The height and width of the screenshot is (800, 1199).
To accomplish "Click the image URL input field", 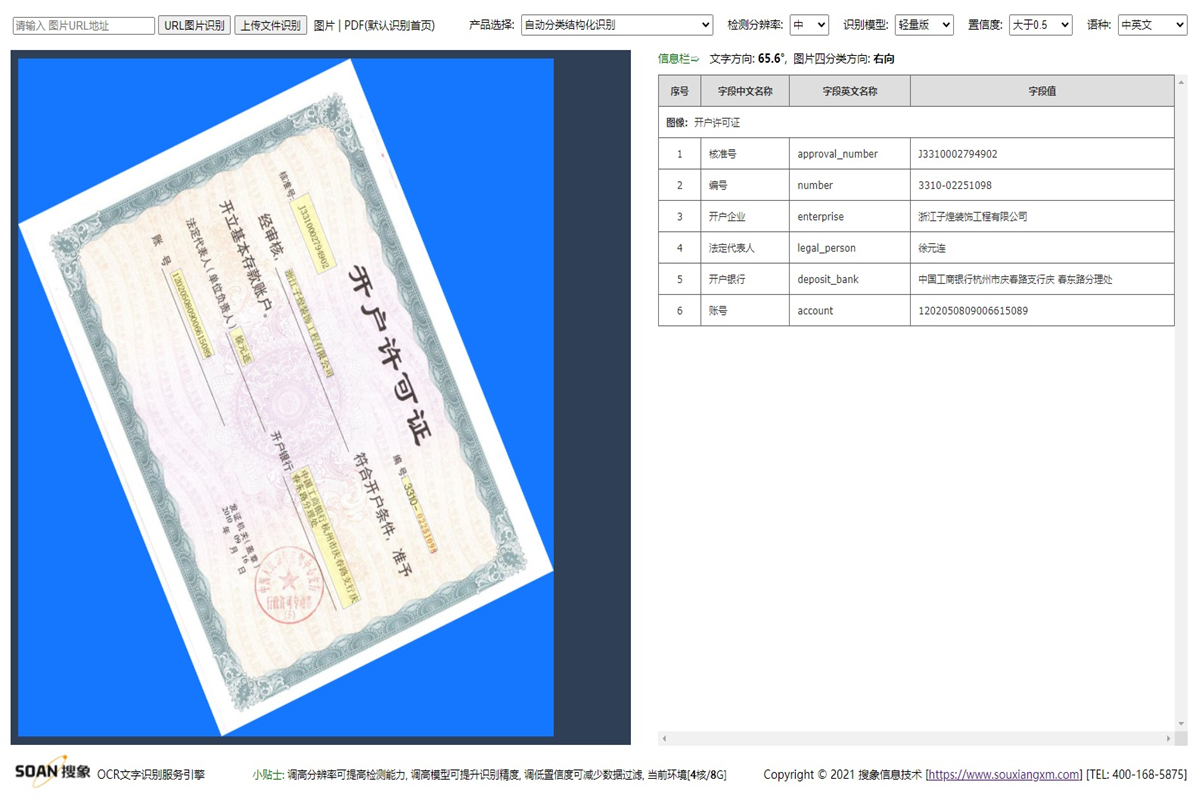I will click(x=83, y=26).
